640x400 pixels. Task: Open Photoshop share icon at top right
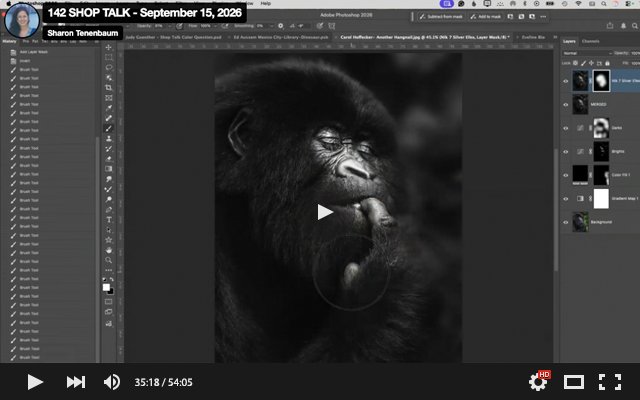[610, 26]
